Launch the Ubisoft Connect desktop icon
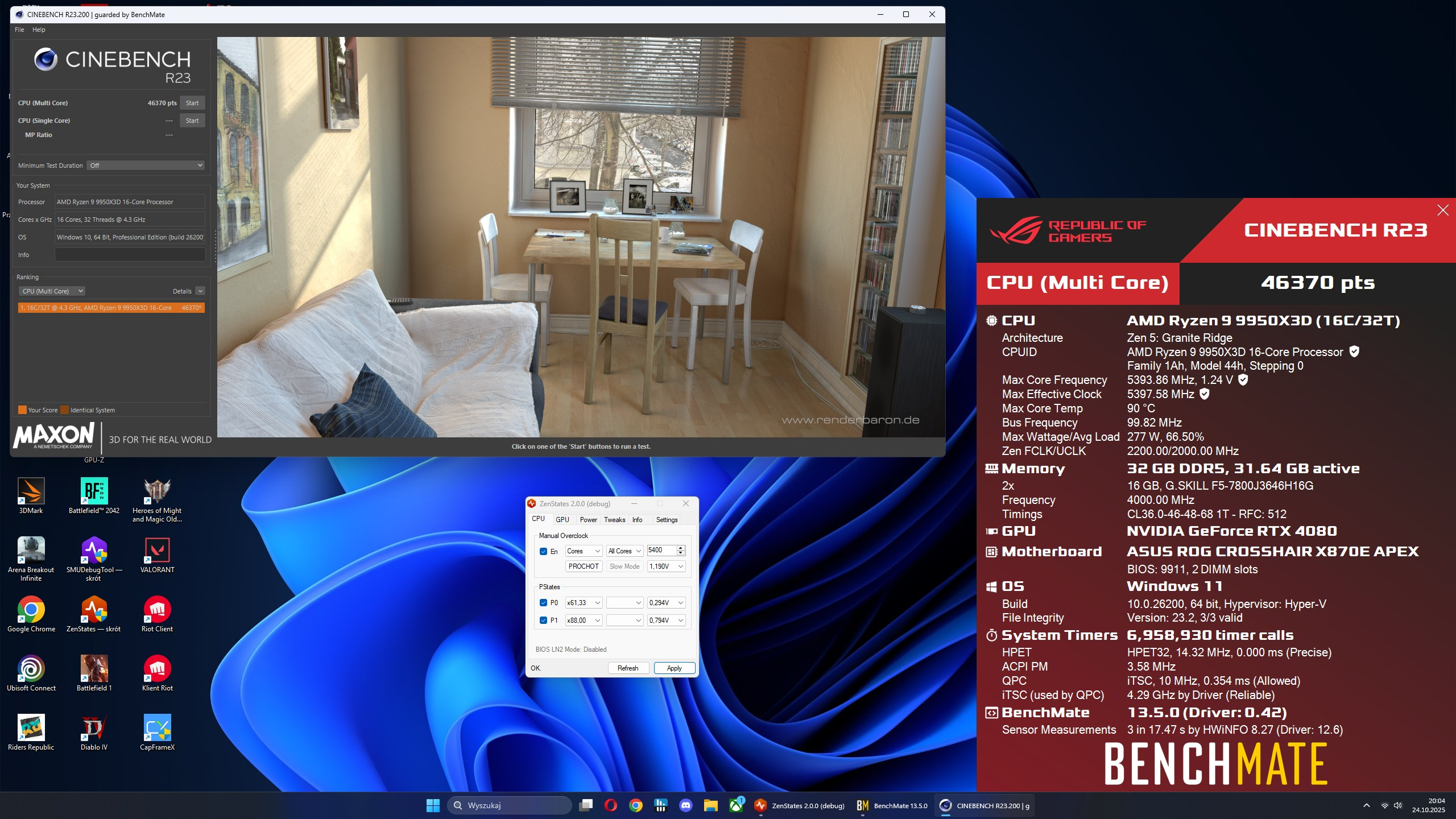 point(31,669)
